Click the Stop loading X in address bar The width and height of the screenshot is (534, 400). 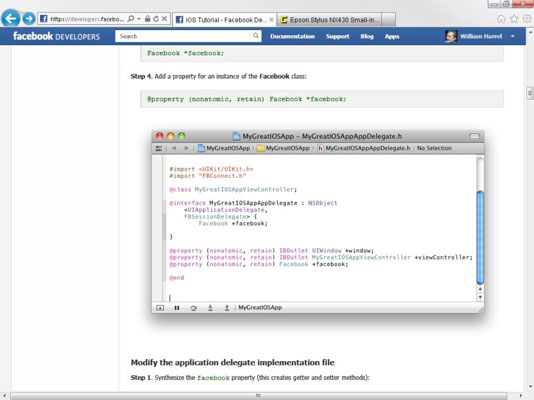point(164,19)
